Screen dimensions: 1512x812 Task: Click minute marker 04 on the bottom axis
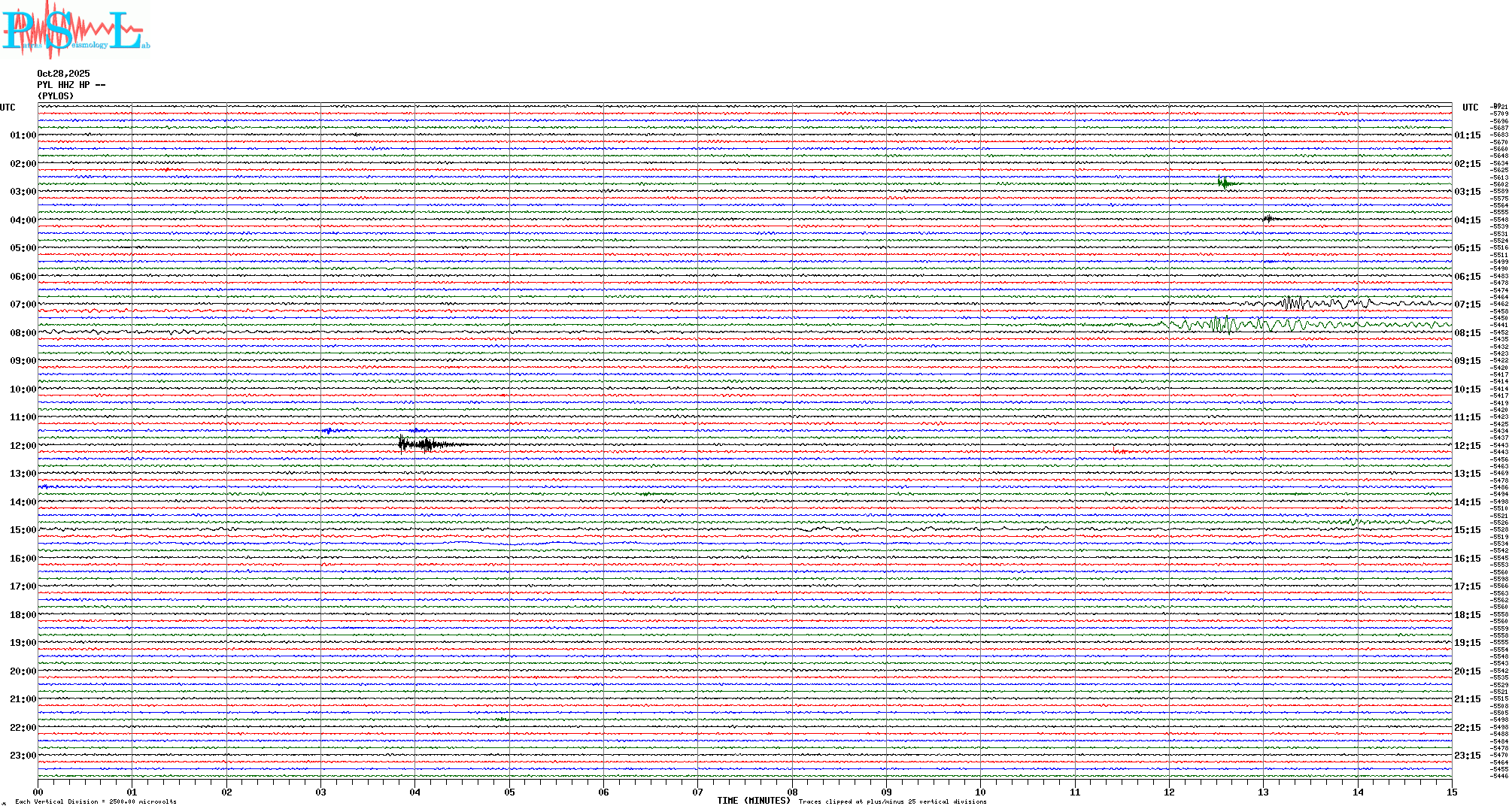[415, 792]
